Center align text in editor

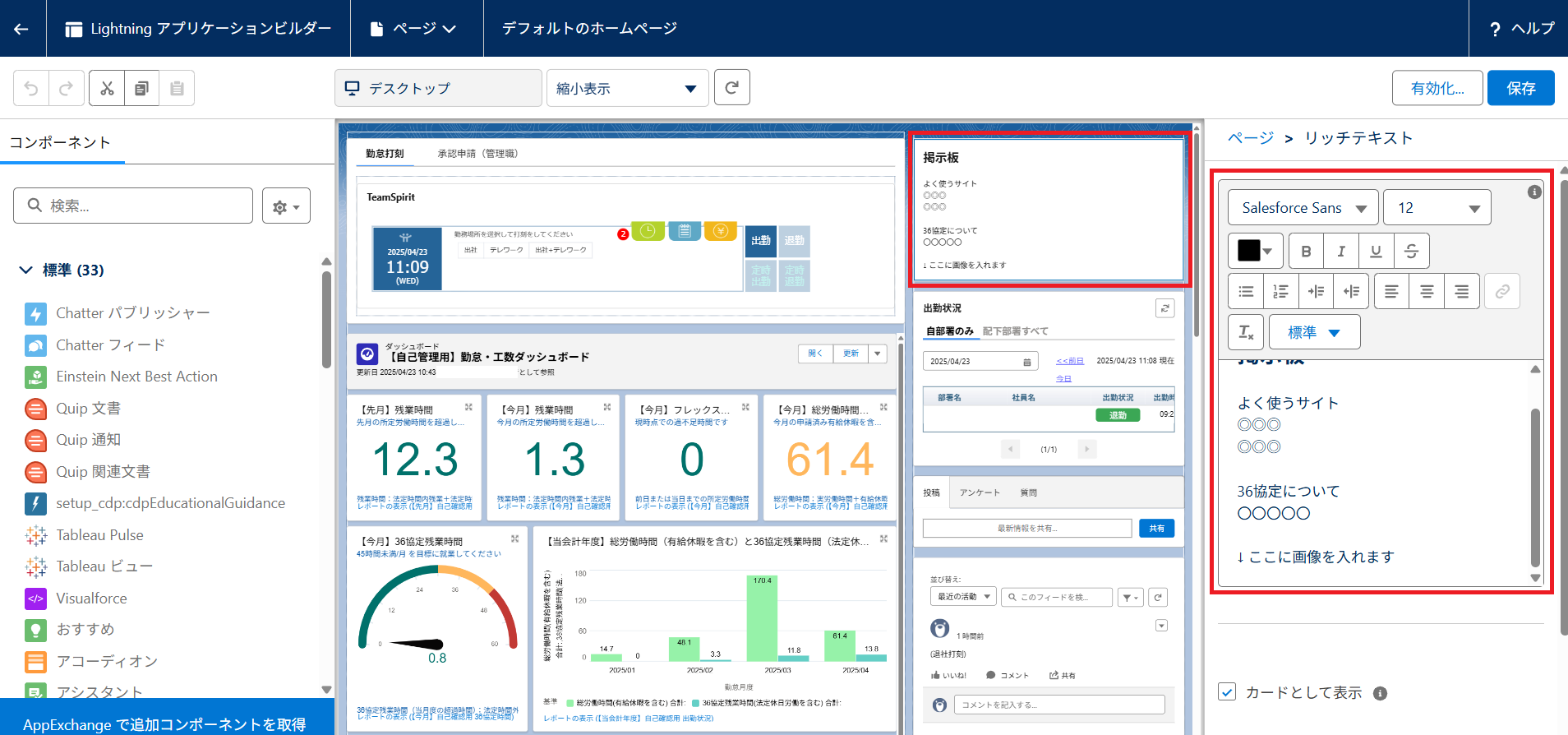[1427, 291]
